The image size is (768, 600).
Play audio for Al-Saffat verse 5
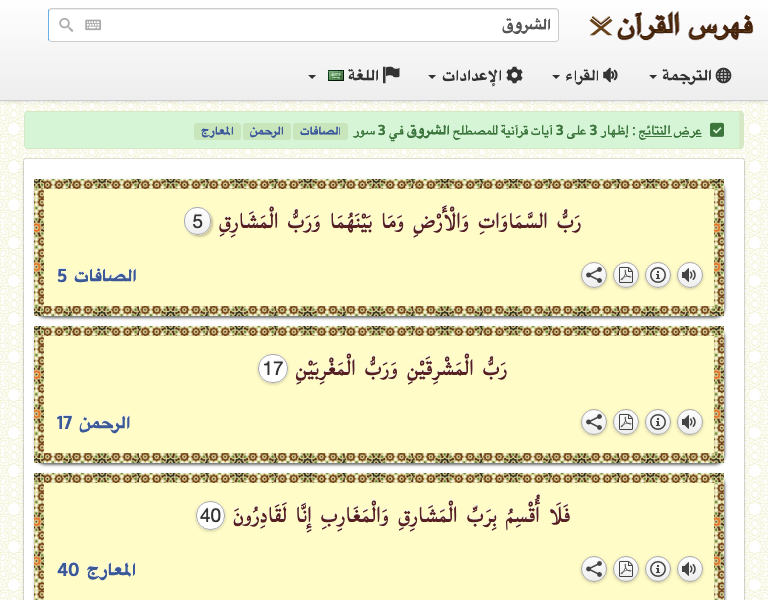(x=689, y=275)
